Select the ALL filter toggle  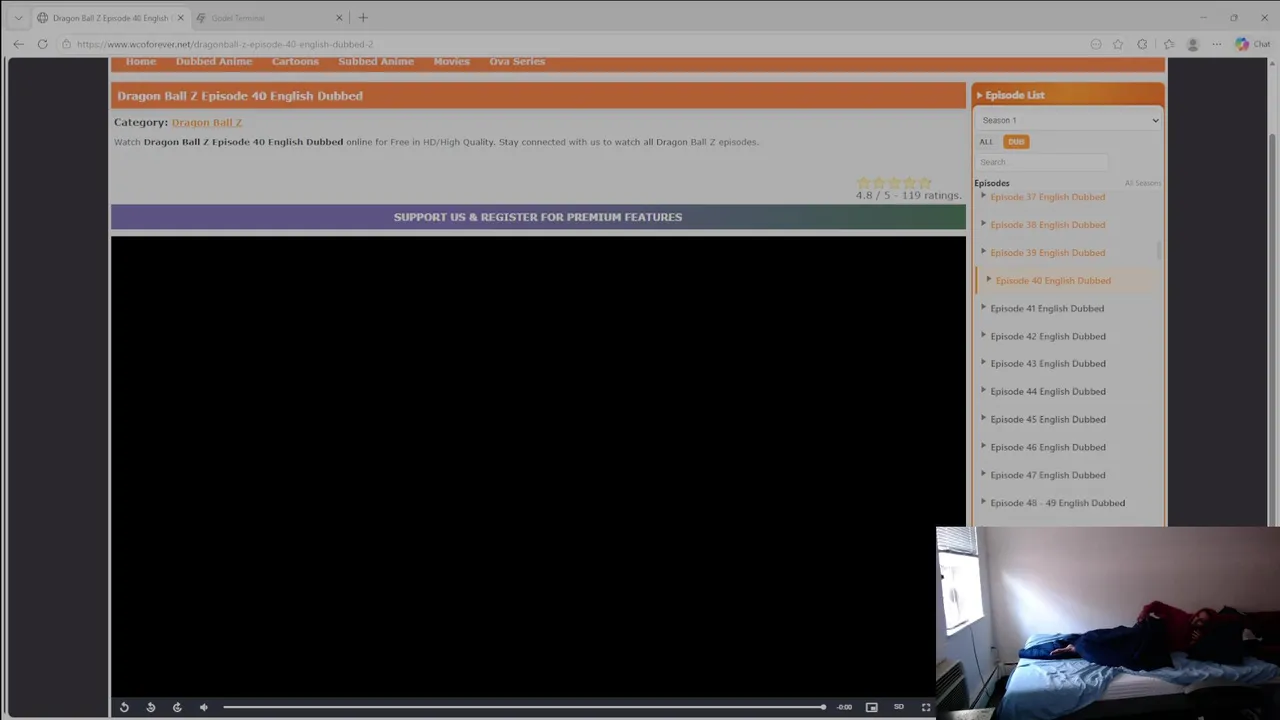pos(986,142)
